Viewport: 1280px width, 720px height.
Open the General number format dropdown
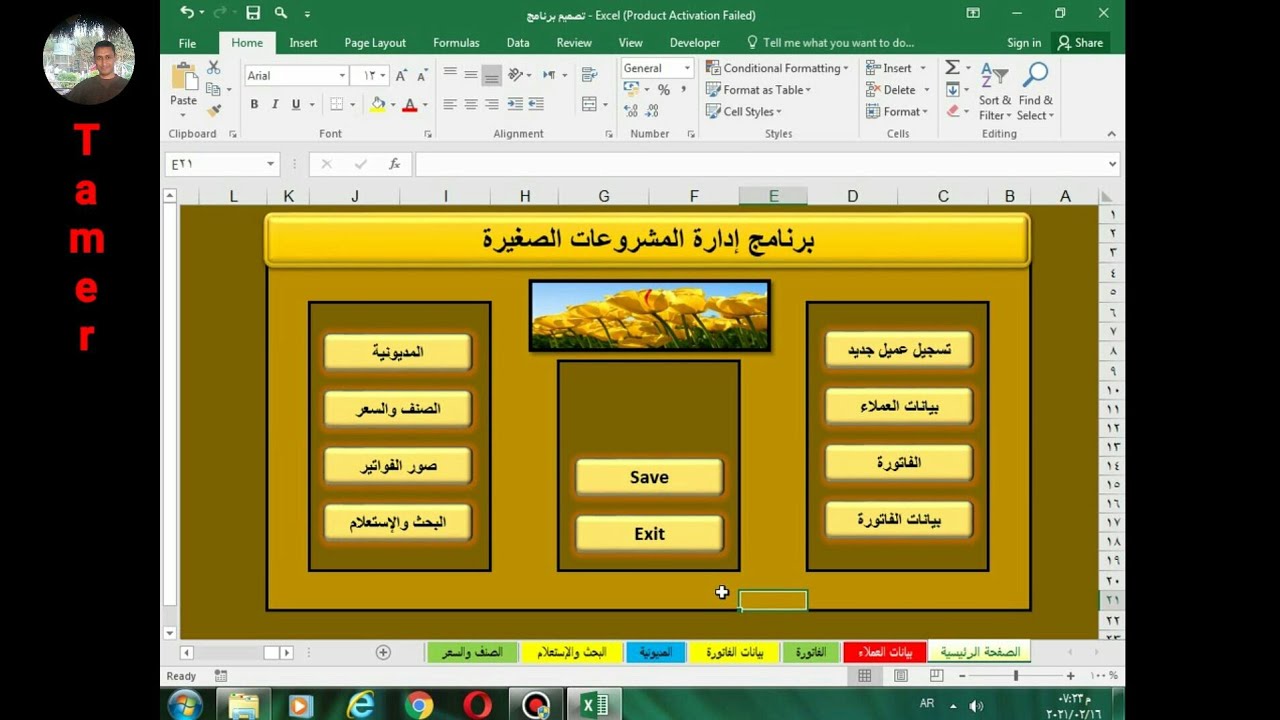[687, 68]
